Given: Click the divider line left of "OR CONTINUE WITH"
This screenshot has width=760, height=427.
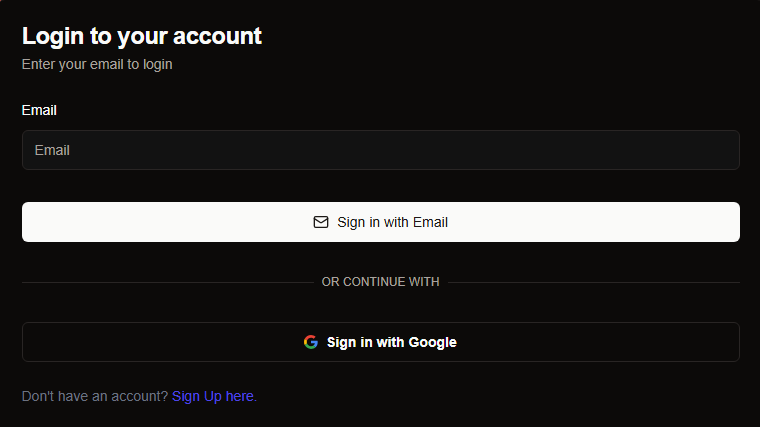Looking at the screenshot, I should (x=165, y=282).
